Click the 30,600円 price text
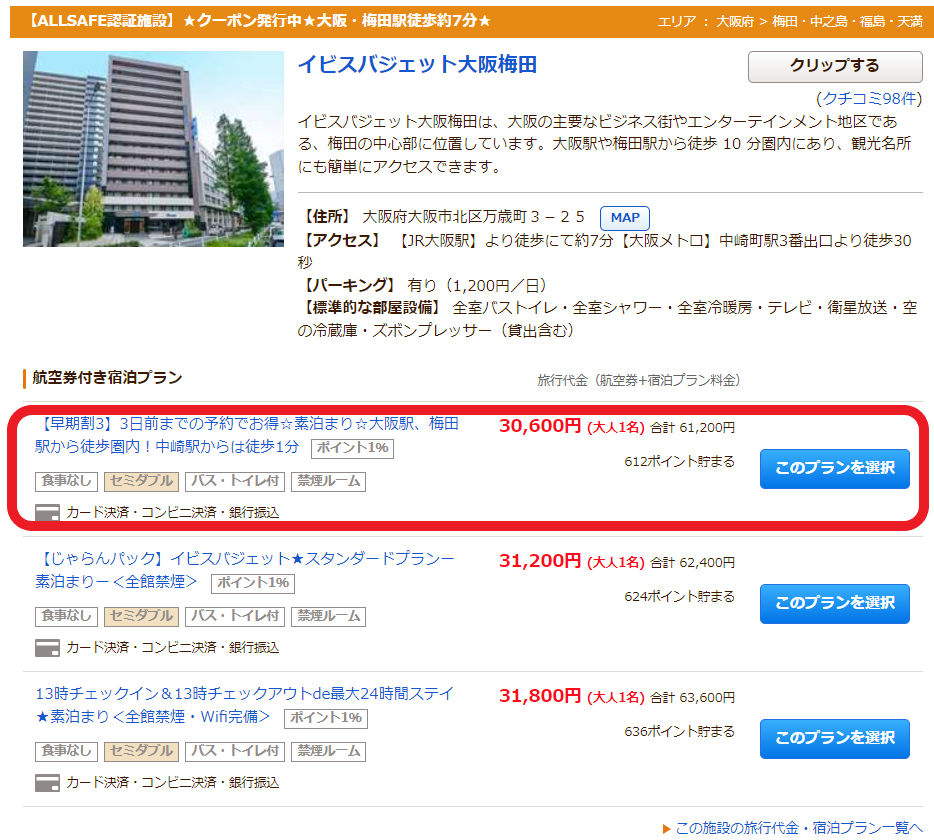The image size is (934, 840). (540, 426)
